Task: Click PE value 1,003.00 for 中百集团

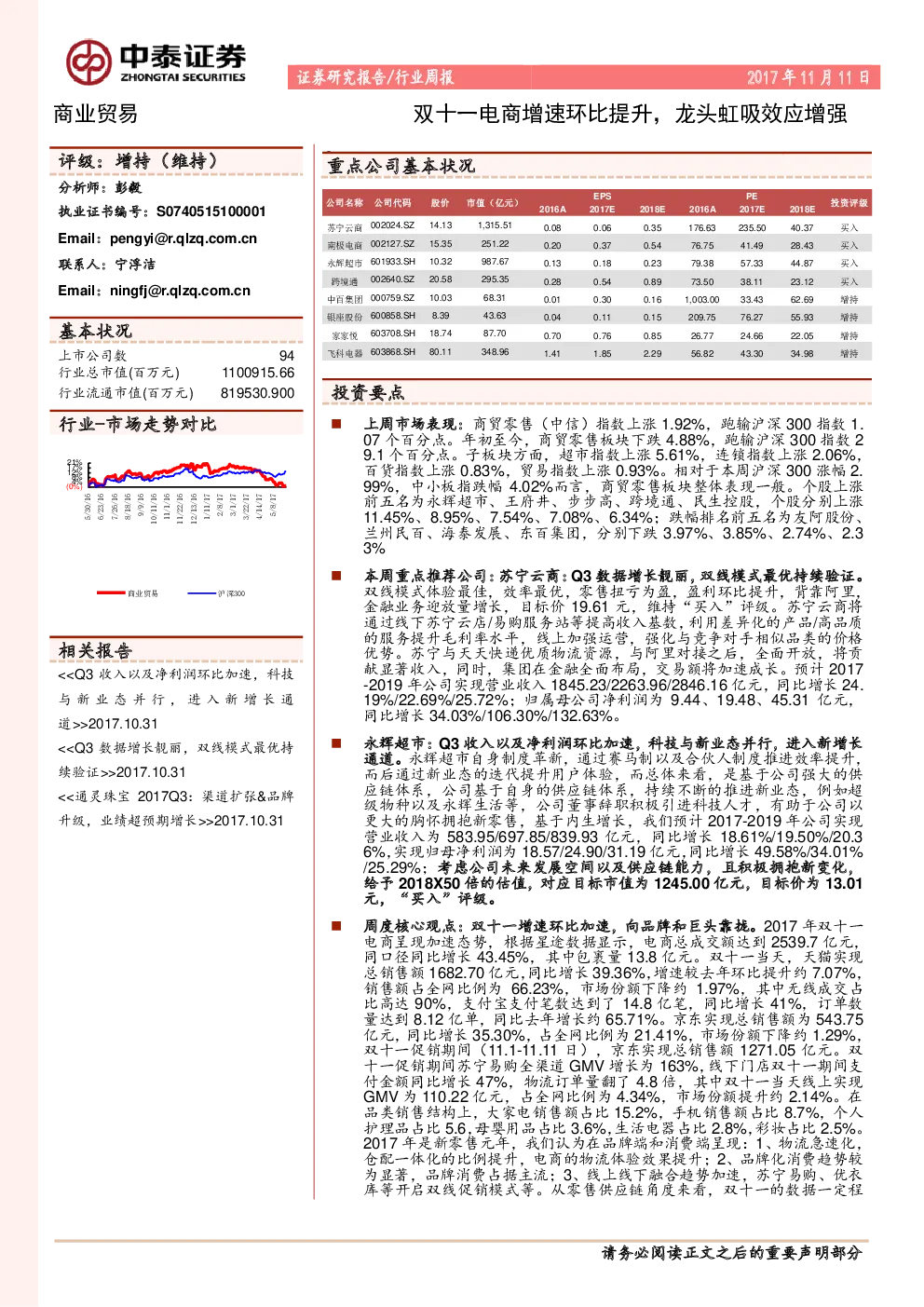Action: [x=701, y=300]
